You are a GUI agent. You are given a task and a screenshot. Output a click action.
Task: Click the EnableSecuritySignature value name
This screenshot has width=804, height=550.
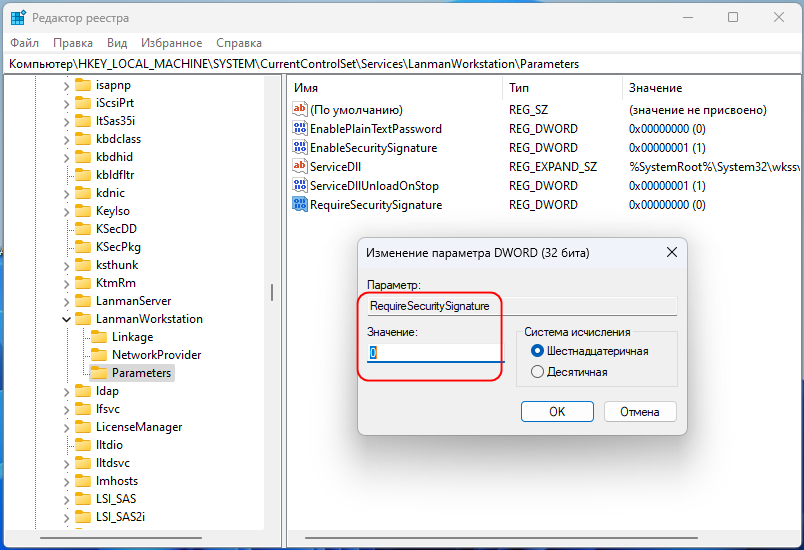(373, 148)
